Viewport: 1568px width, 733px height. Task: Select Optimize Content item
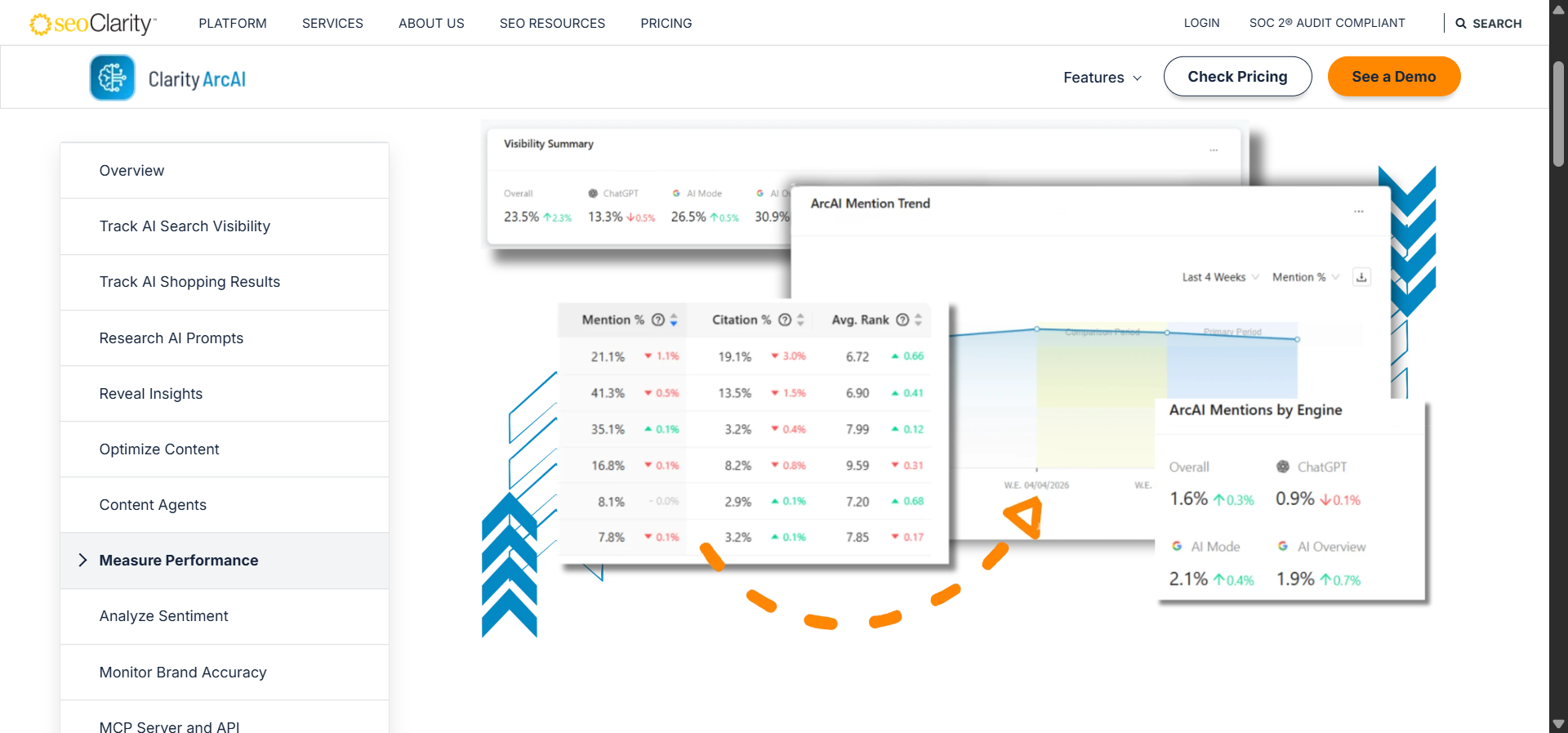coord(225,449)
